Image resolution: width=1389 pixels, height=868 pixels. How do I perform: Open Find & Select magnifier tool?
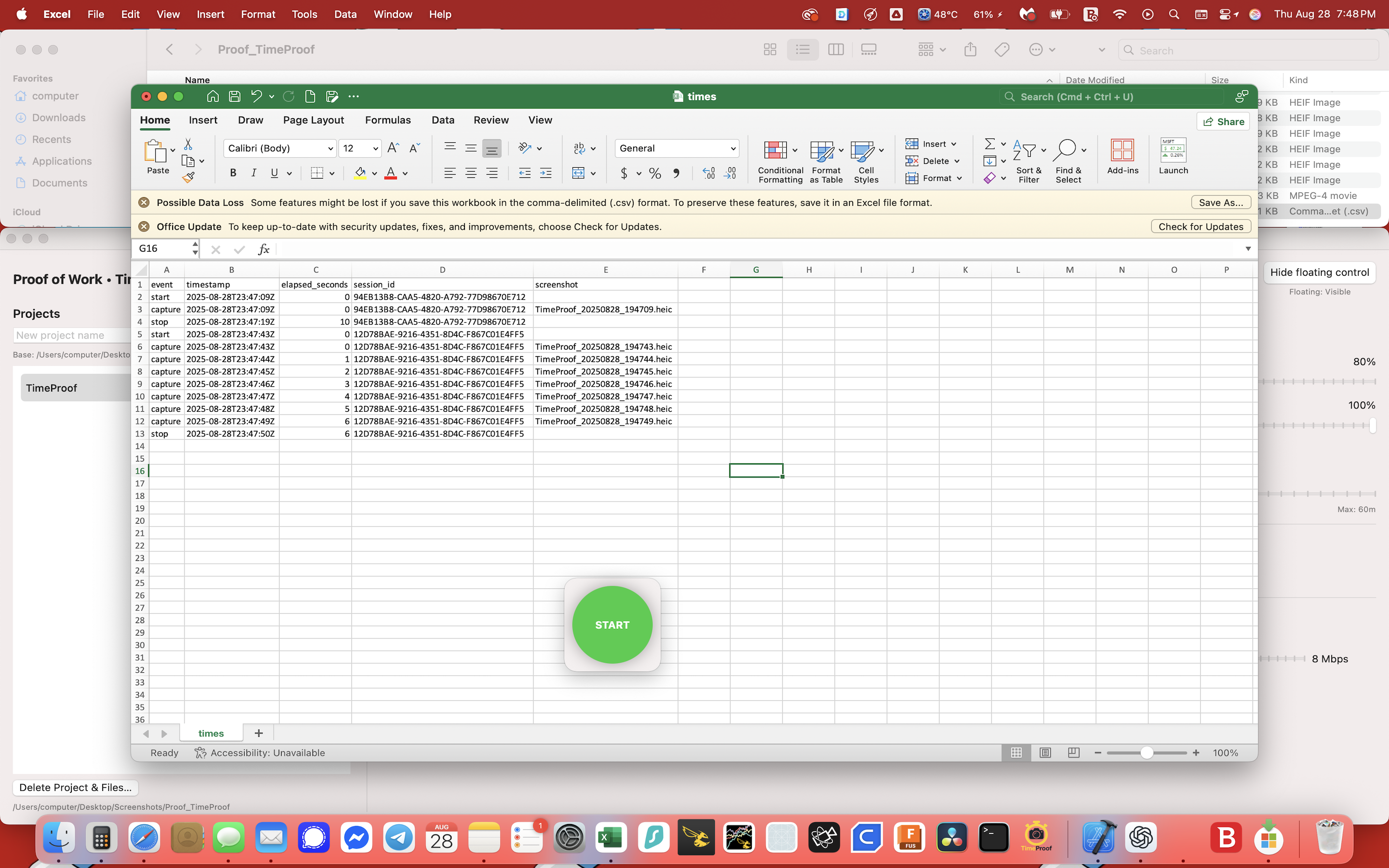[1065, 150]
